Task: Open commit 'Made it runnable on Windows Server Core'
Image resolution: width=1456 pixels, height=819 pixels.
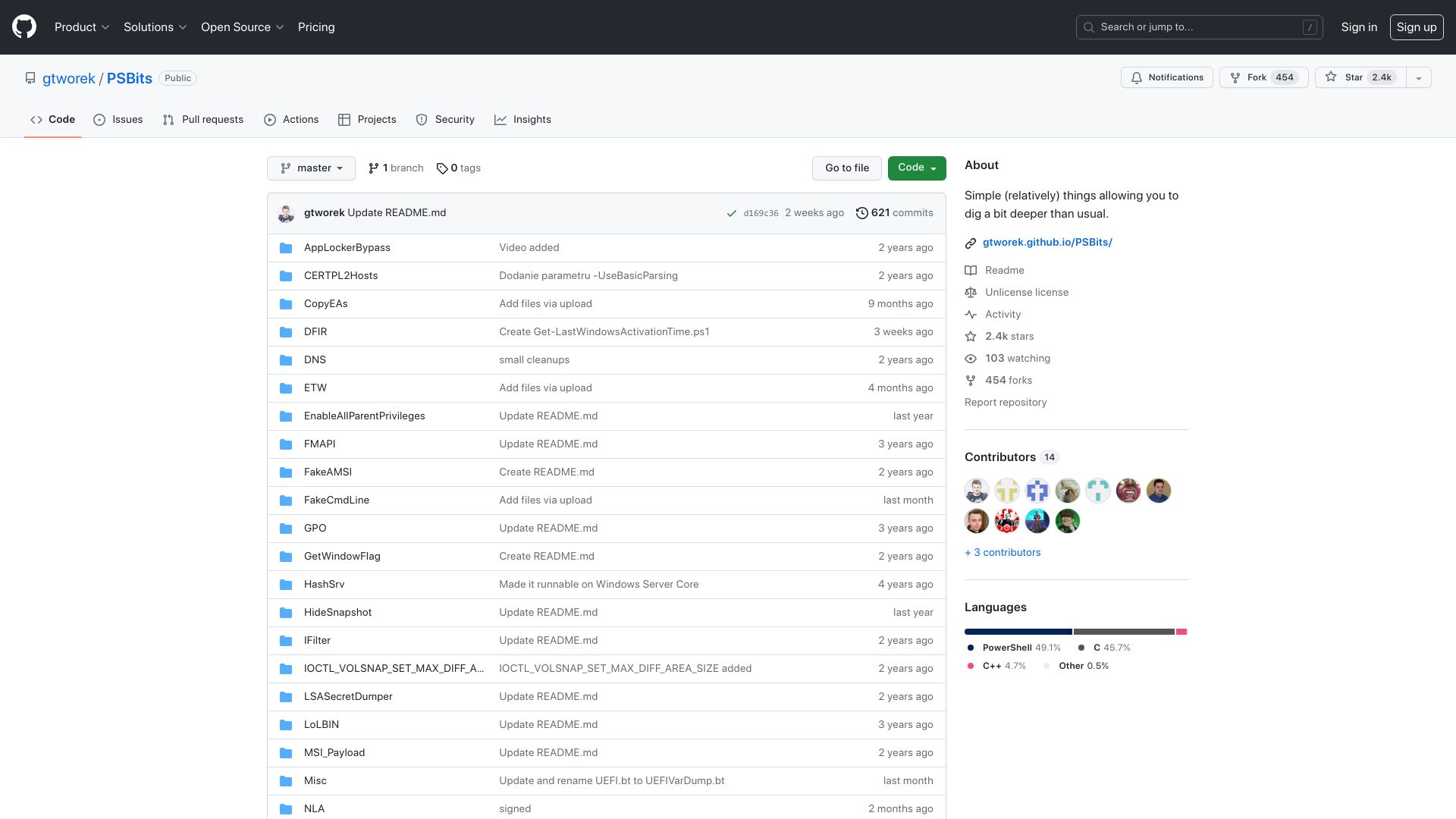Action: click(x=599, y=585)
